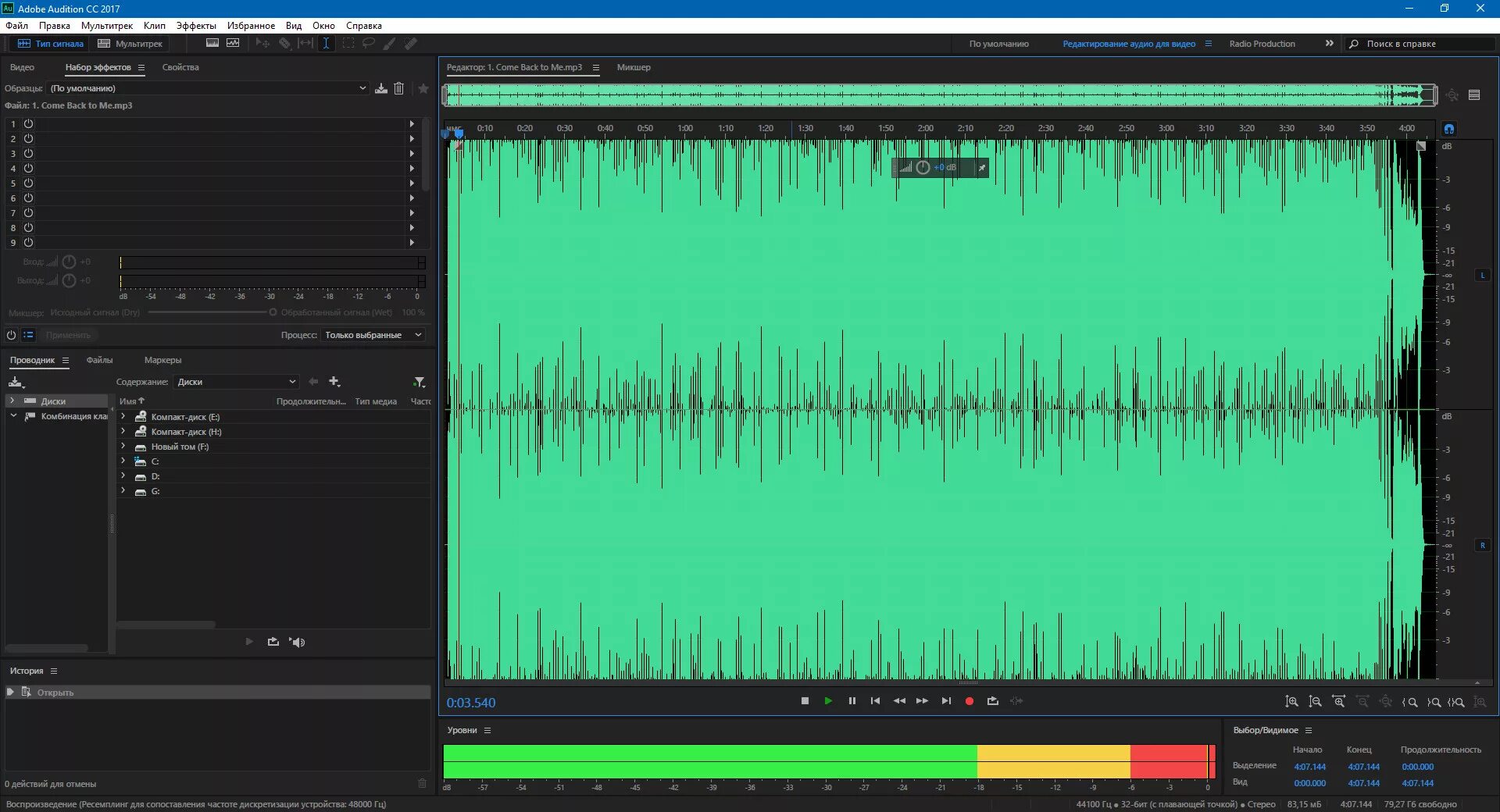Click media browser loop preview button
The image size is (1500, 812).
click(x=273, y=642)
